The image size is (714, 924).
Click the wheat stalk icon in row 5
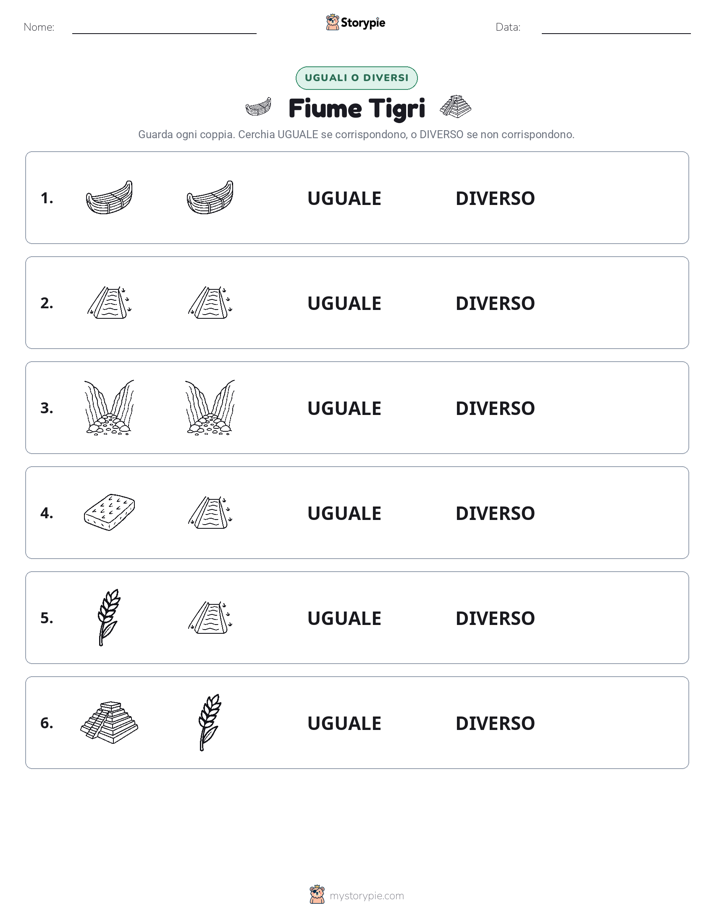[x=109, y=617]
